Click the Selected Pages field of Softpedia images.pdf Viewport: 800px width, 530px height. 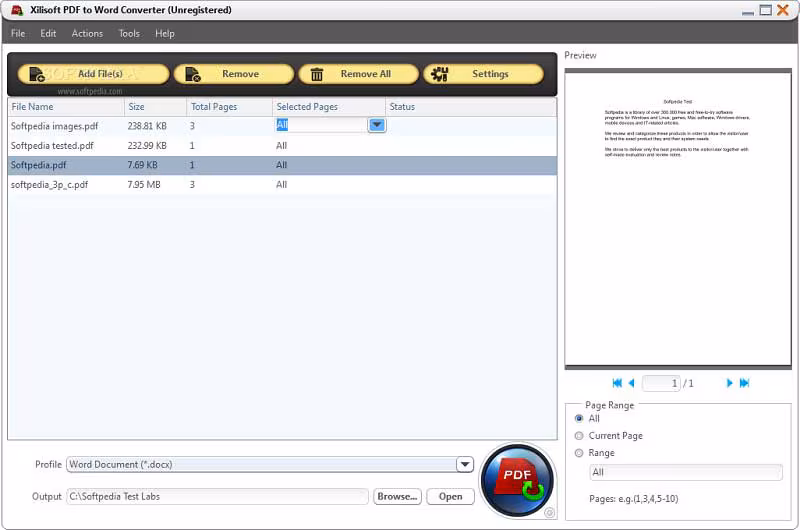[x=321, y=125]
